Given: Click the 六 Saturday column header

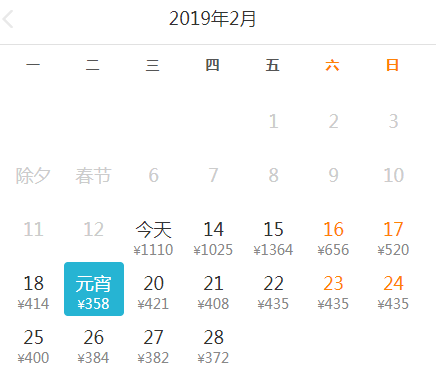Looking at the screenshot, I should pos(332,65).
